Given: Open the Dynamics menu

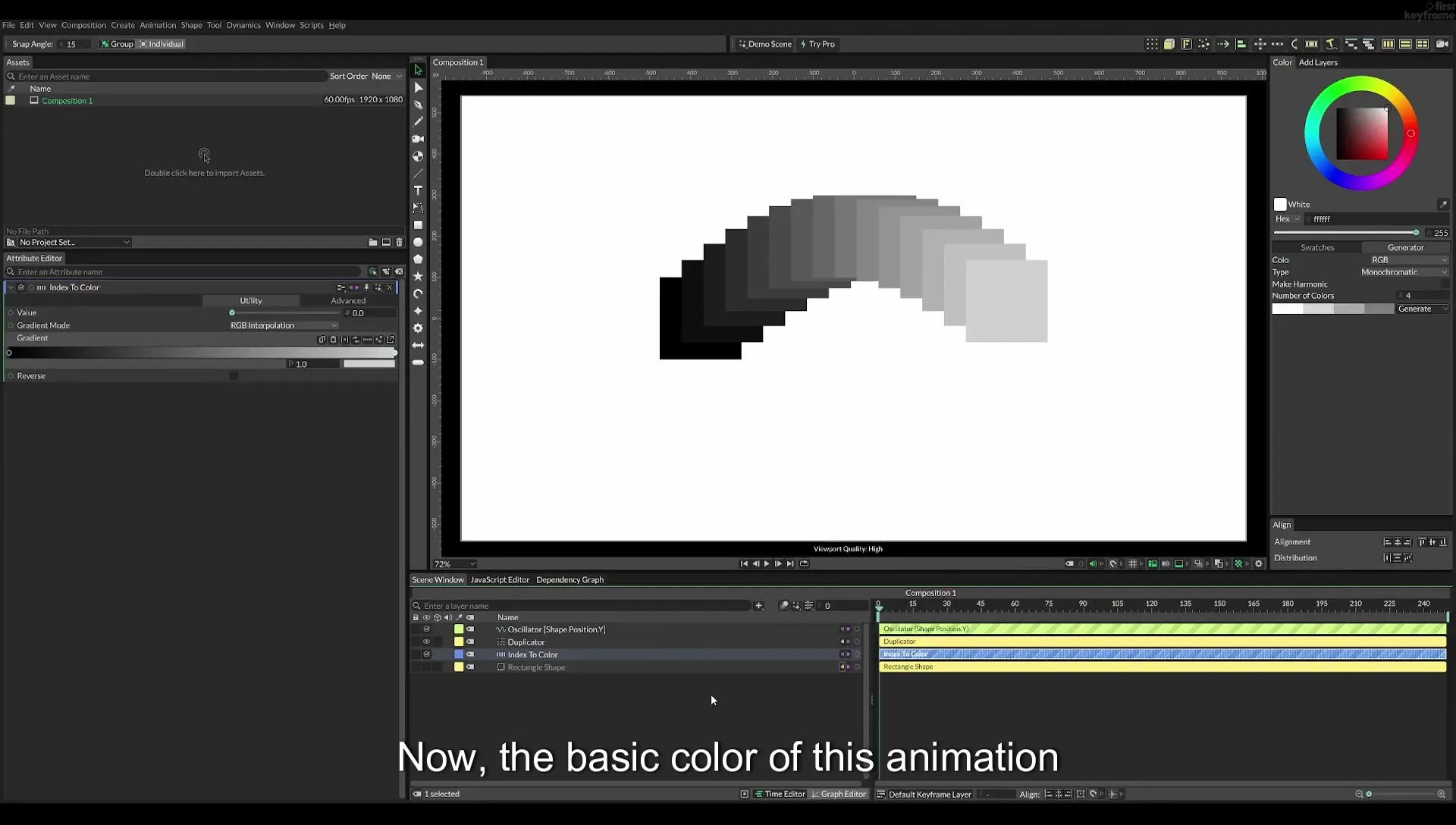Looking at the screenshot, I should [x=243, y=25].
